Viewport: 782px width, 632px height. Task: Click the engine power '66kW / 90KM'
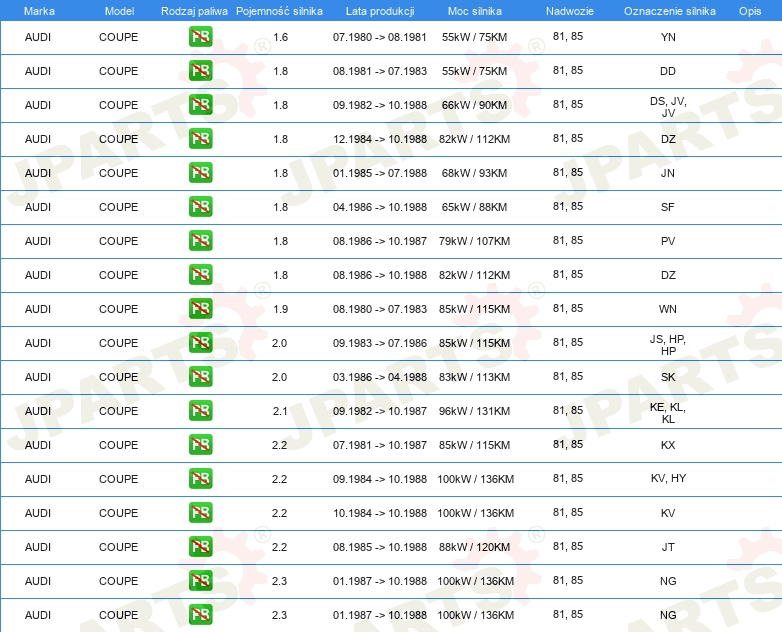(x=474, y=105)
